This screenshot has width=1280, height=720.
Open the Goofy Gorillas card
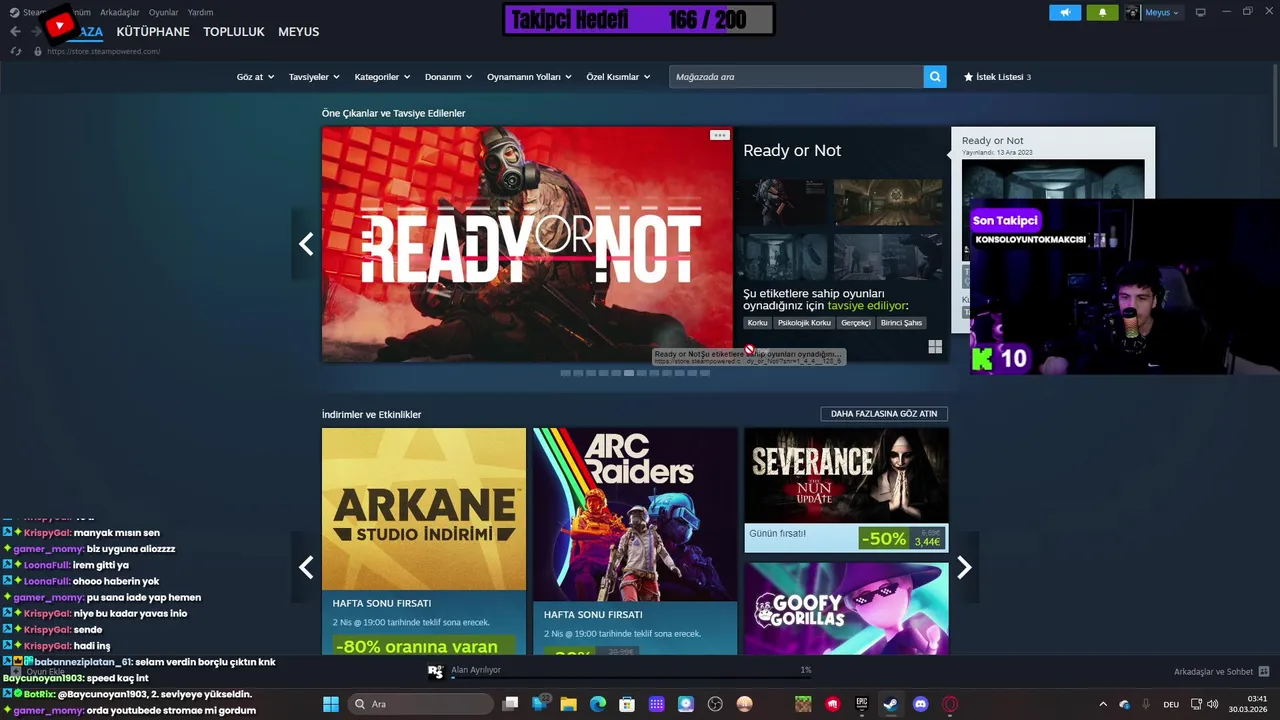846,608
